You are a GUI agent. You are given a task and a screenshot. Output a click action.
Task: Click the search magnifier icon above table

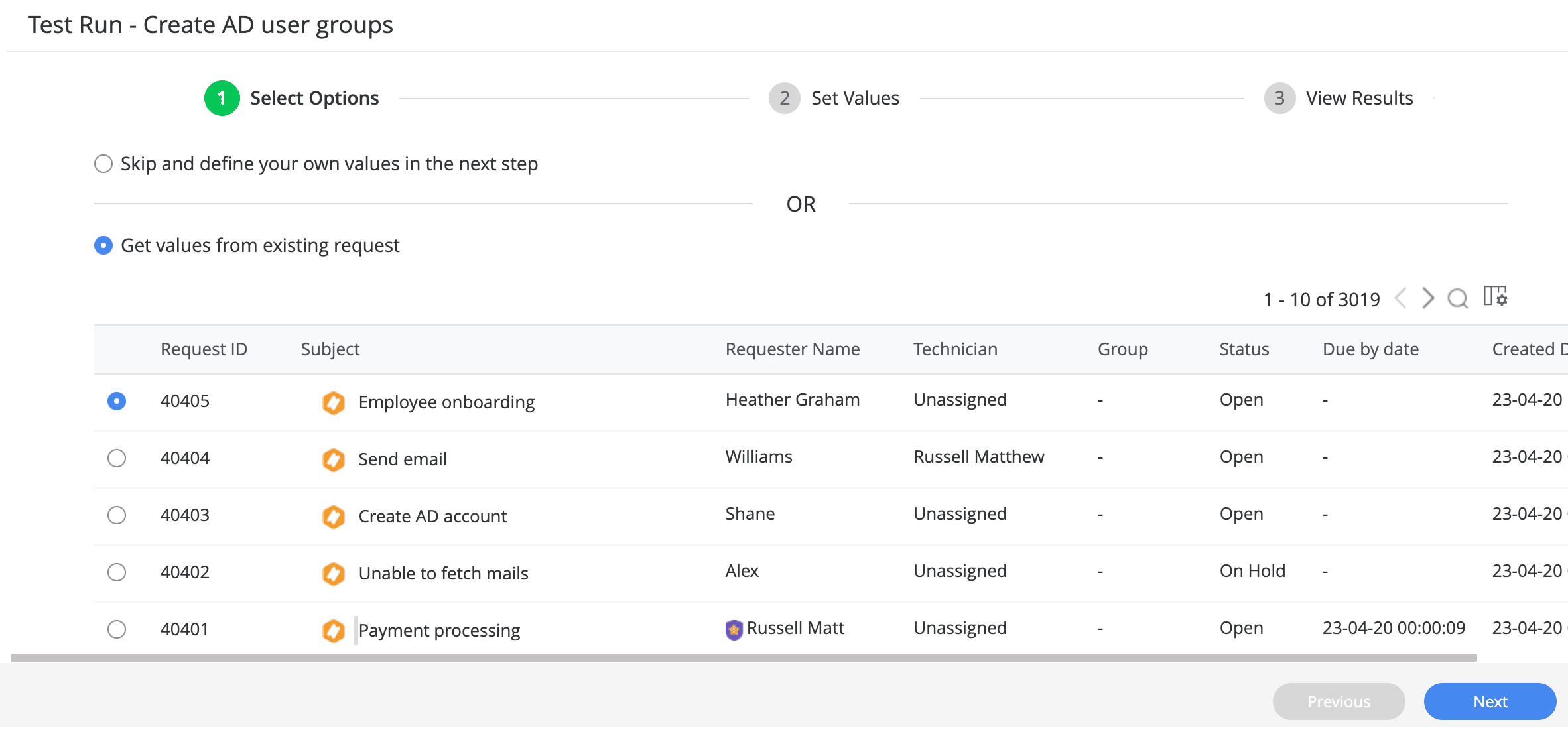coord(1457,298)
